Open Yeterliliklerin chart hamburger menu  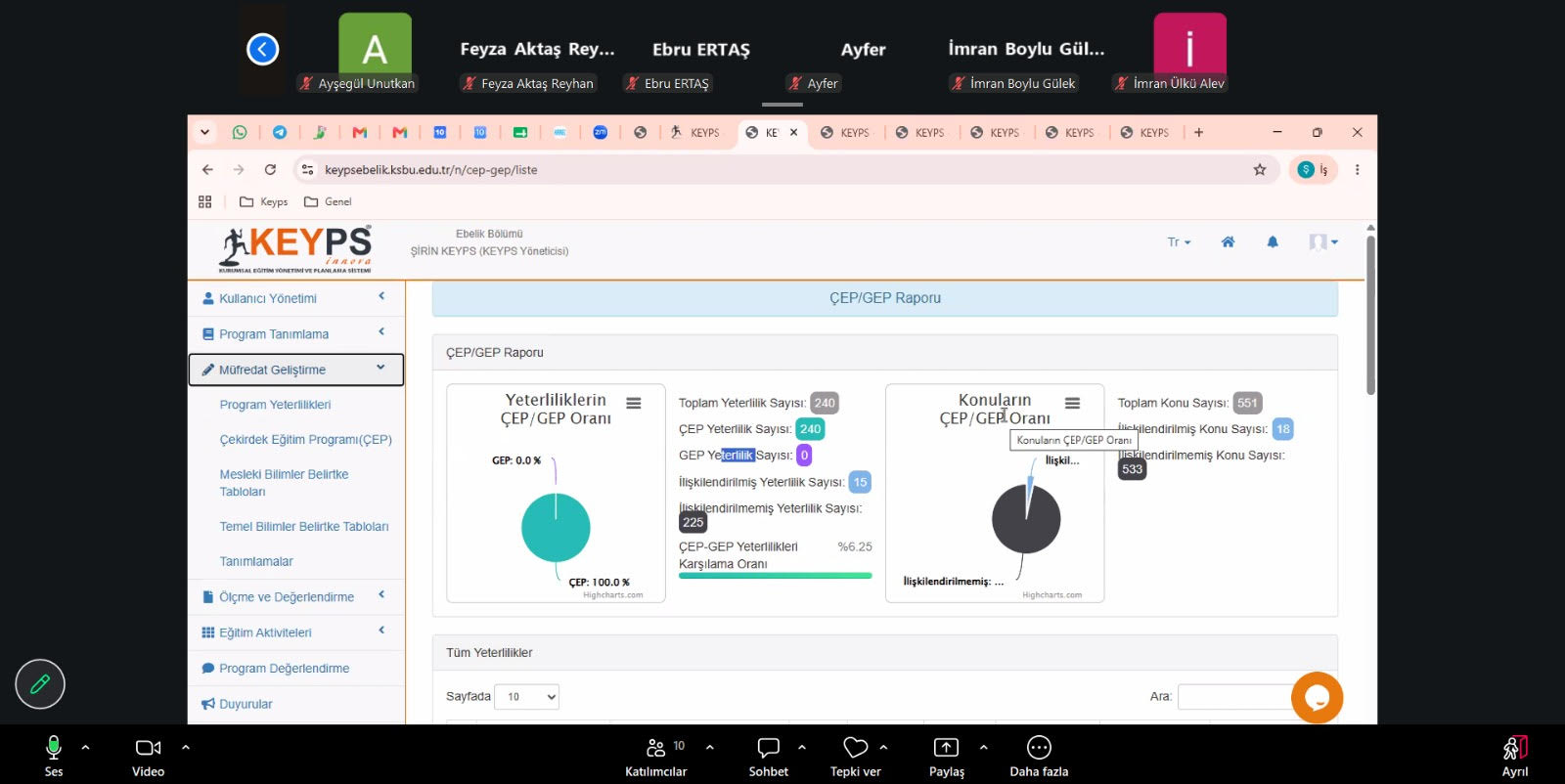[634, 403]
